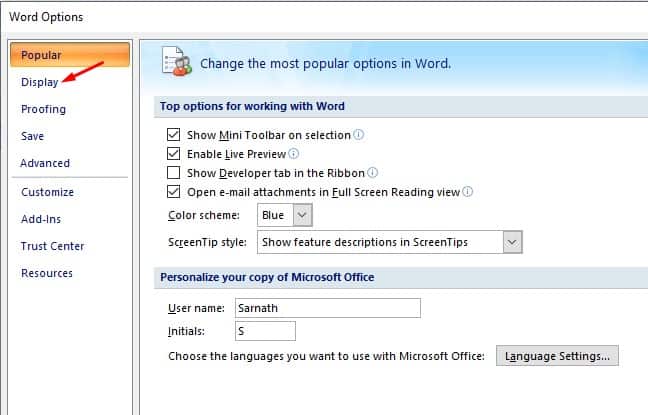Click 'Change the most popular options in Word.'

click(326, 64)
